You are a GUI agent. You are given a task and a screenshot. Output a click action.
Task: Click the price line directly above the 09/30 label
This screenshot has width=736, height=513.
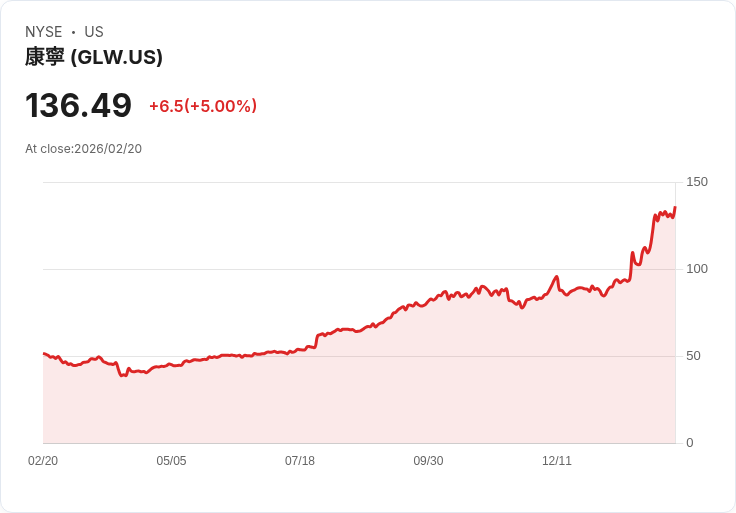click(428, 300)
